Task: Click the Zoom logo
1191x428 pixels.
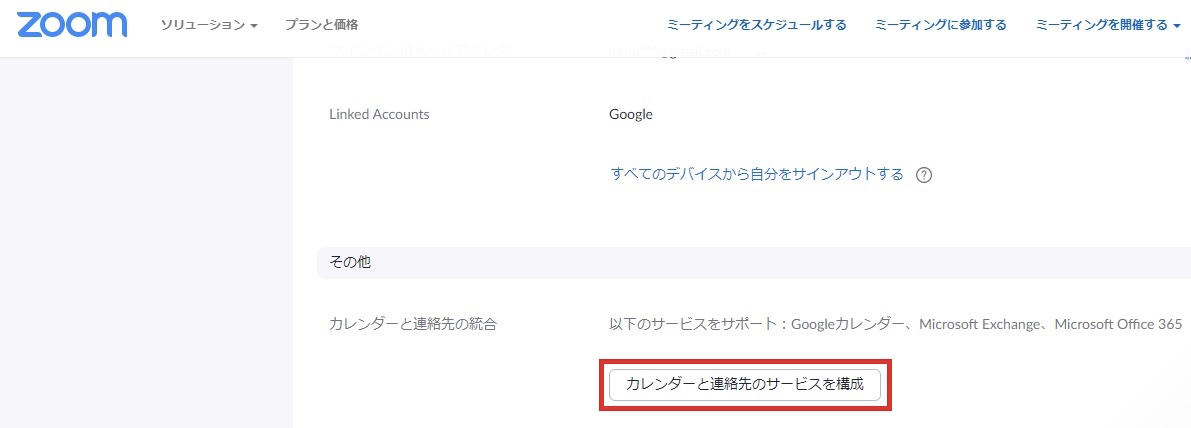Action: tap(72, 25)
